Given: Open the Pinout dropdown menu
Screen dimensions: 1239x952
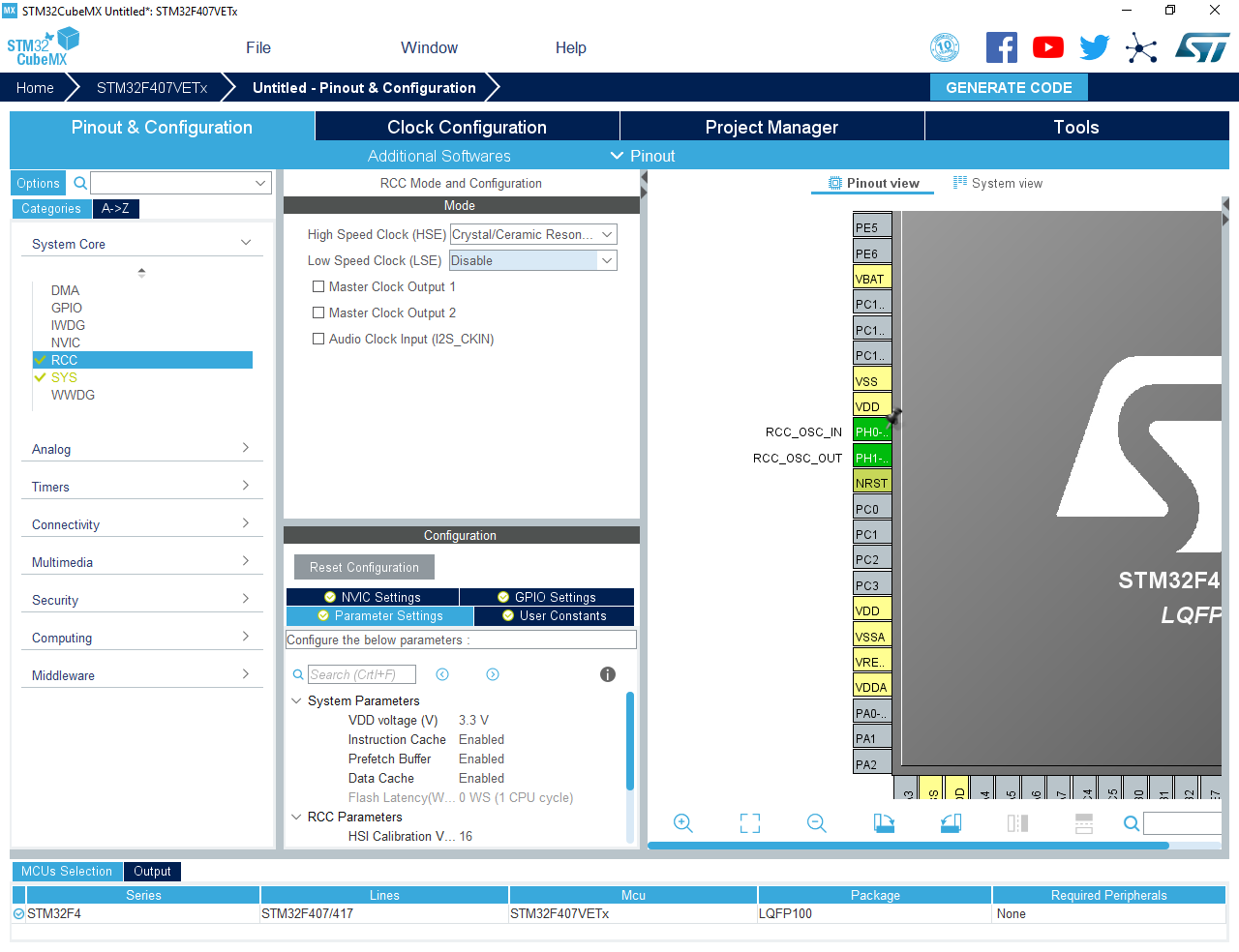Looking at the screenshot, I should (x=643, y=156).
